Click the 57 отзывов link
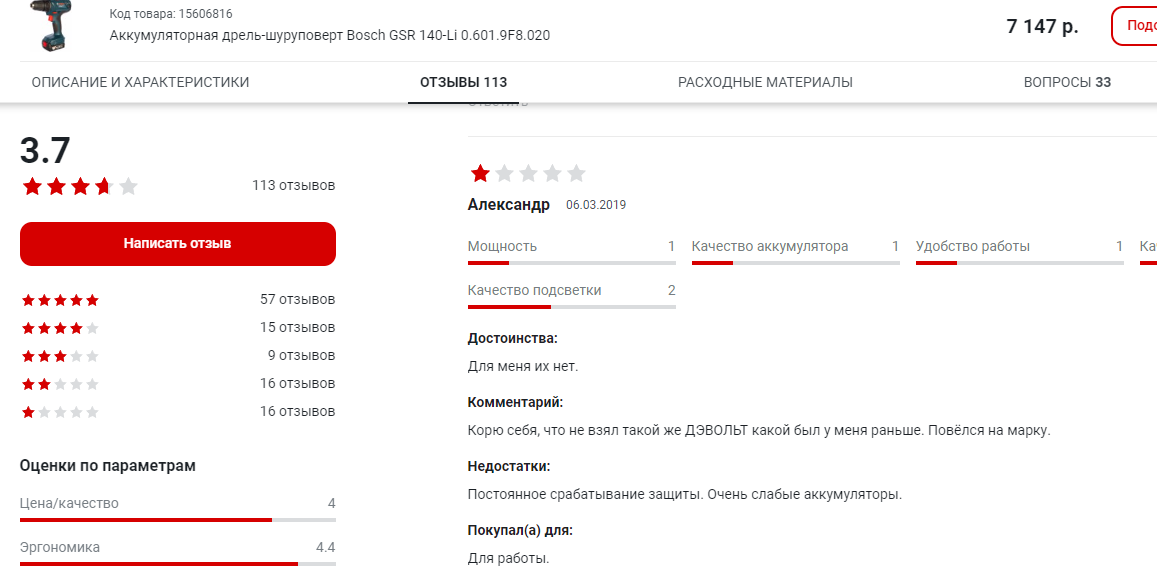The width and height of the screenshot is (1157, 568). [297, 299]
